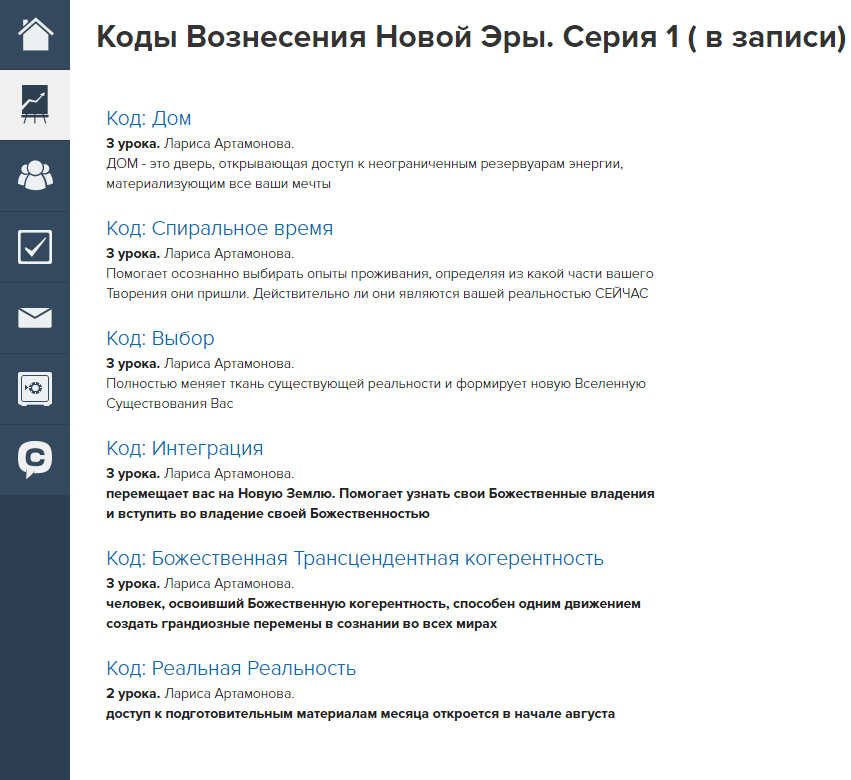Screen dimensions: 851x780
Task: Click text доступ к подготовительным материалам месяца
Action: click(x=360, y=713)
